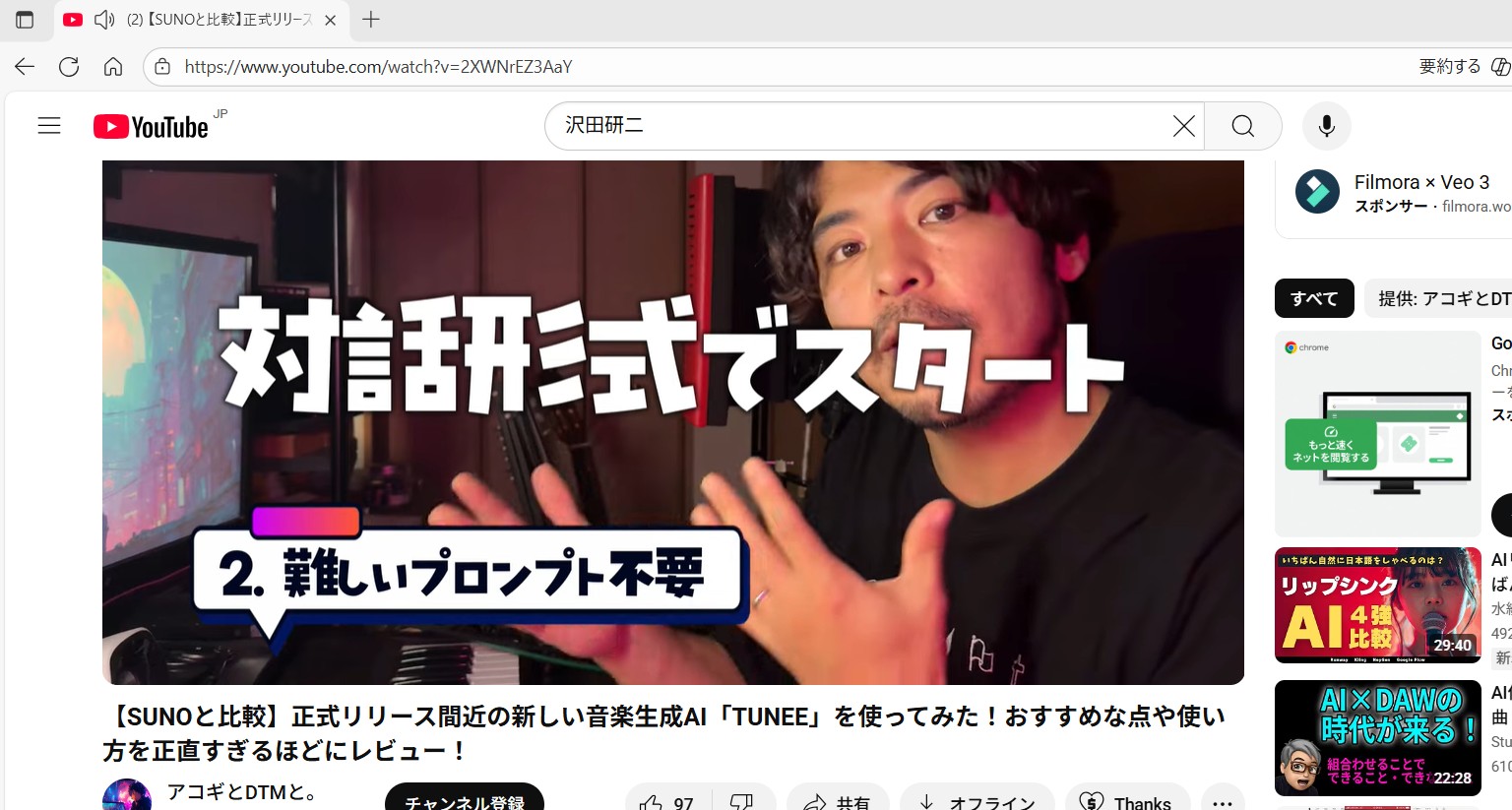Click the browser address bar URL

click(378, 67)
